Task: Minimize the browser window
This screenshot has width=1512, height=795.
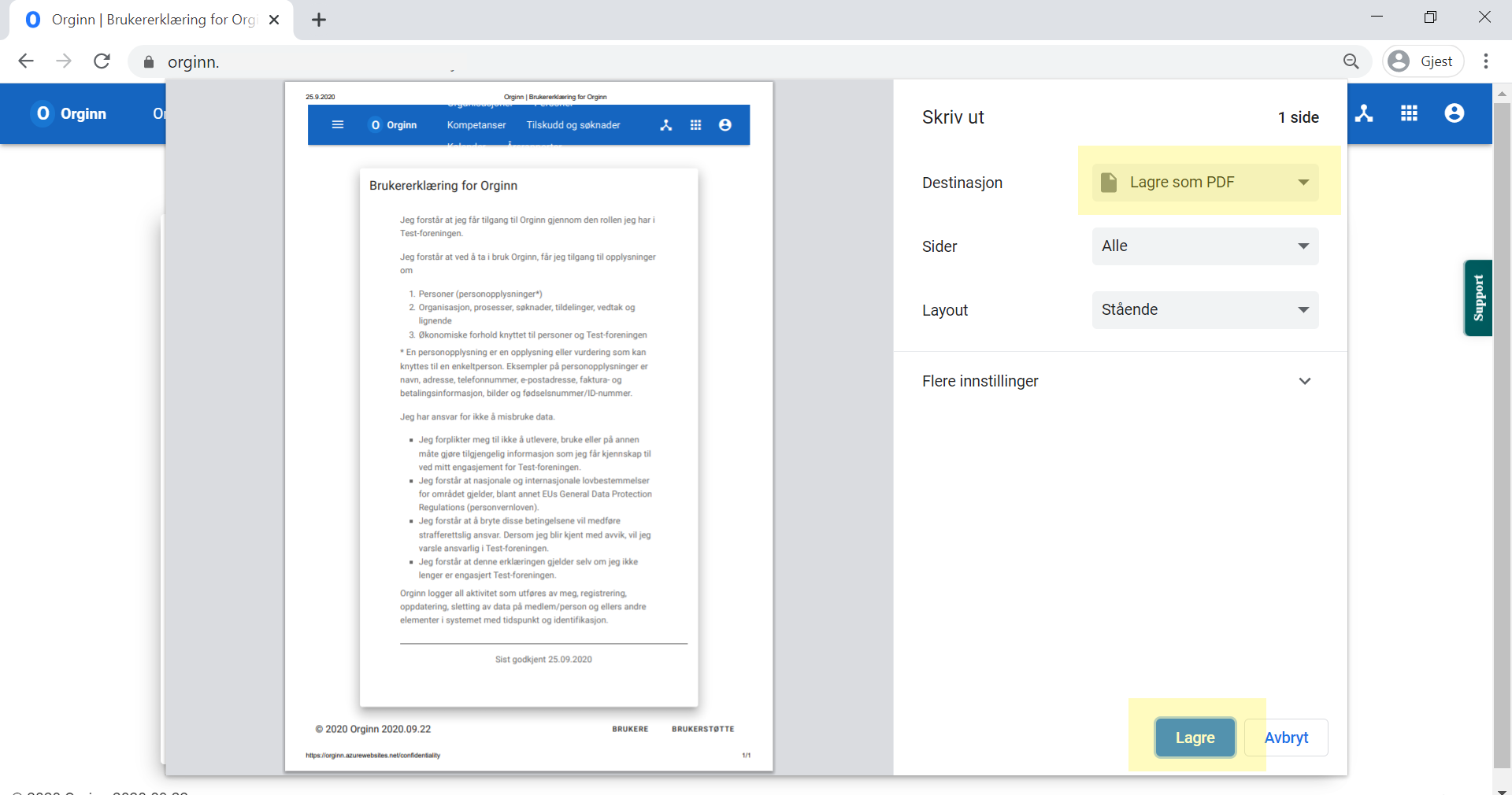Action: point(1377,17)
